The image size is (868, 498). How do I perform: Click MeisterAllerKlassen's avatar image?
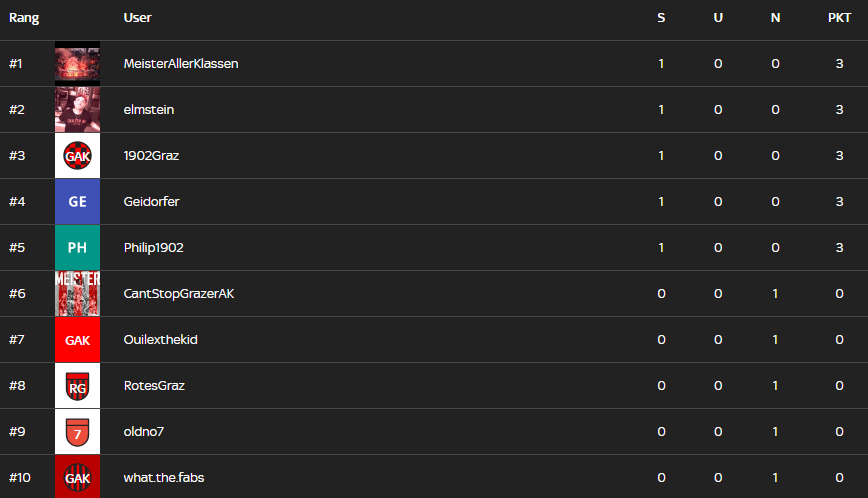(x=77, y=64)
